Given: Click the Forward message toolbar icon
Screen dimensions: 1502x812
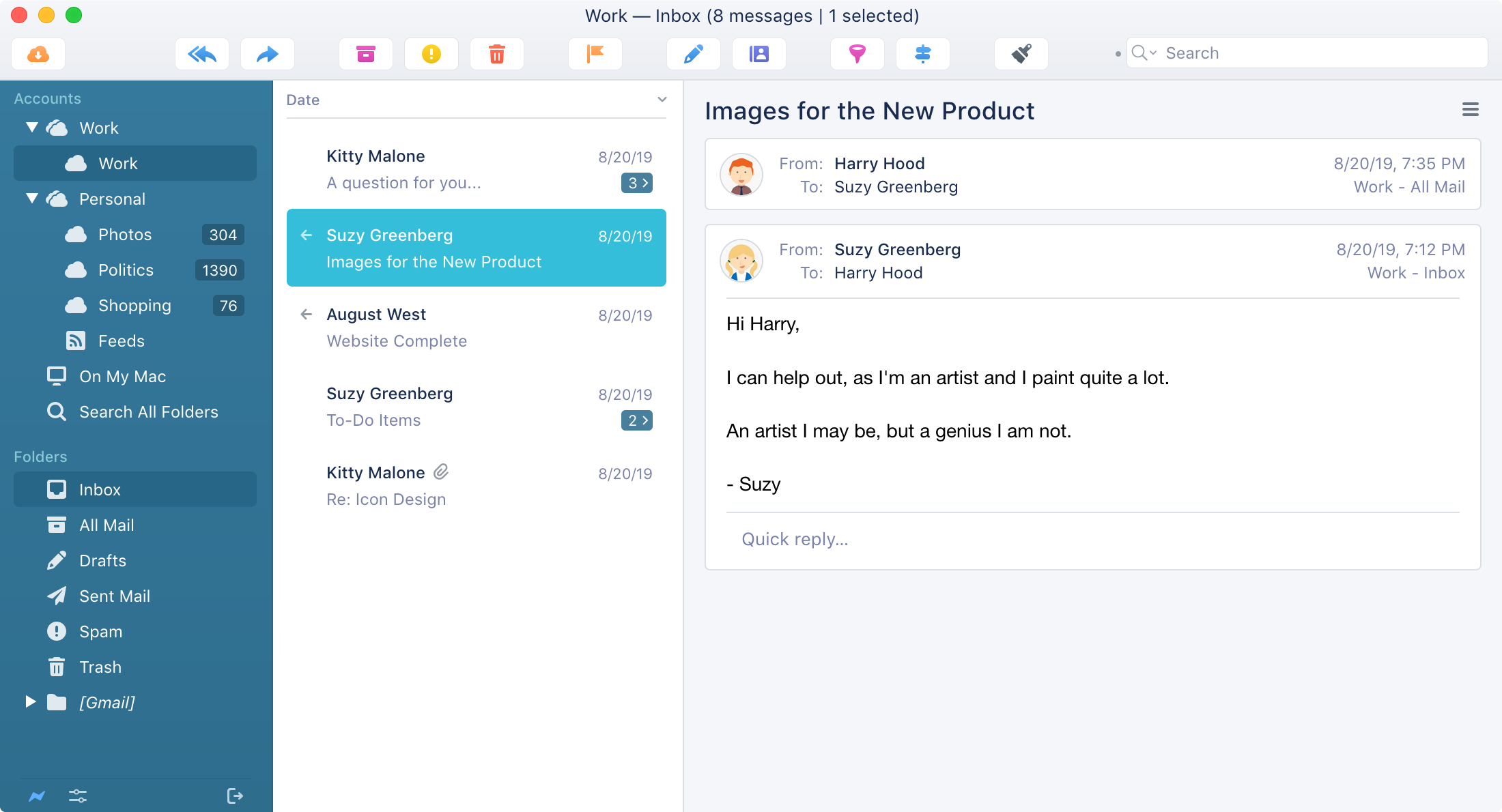Looking at the screenshot, I should pyautogui.click(x=266, y=52).
